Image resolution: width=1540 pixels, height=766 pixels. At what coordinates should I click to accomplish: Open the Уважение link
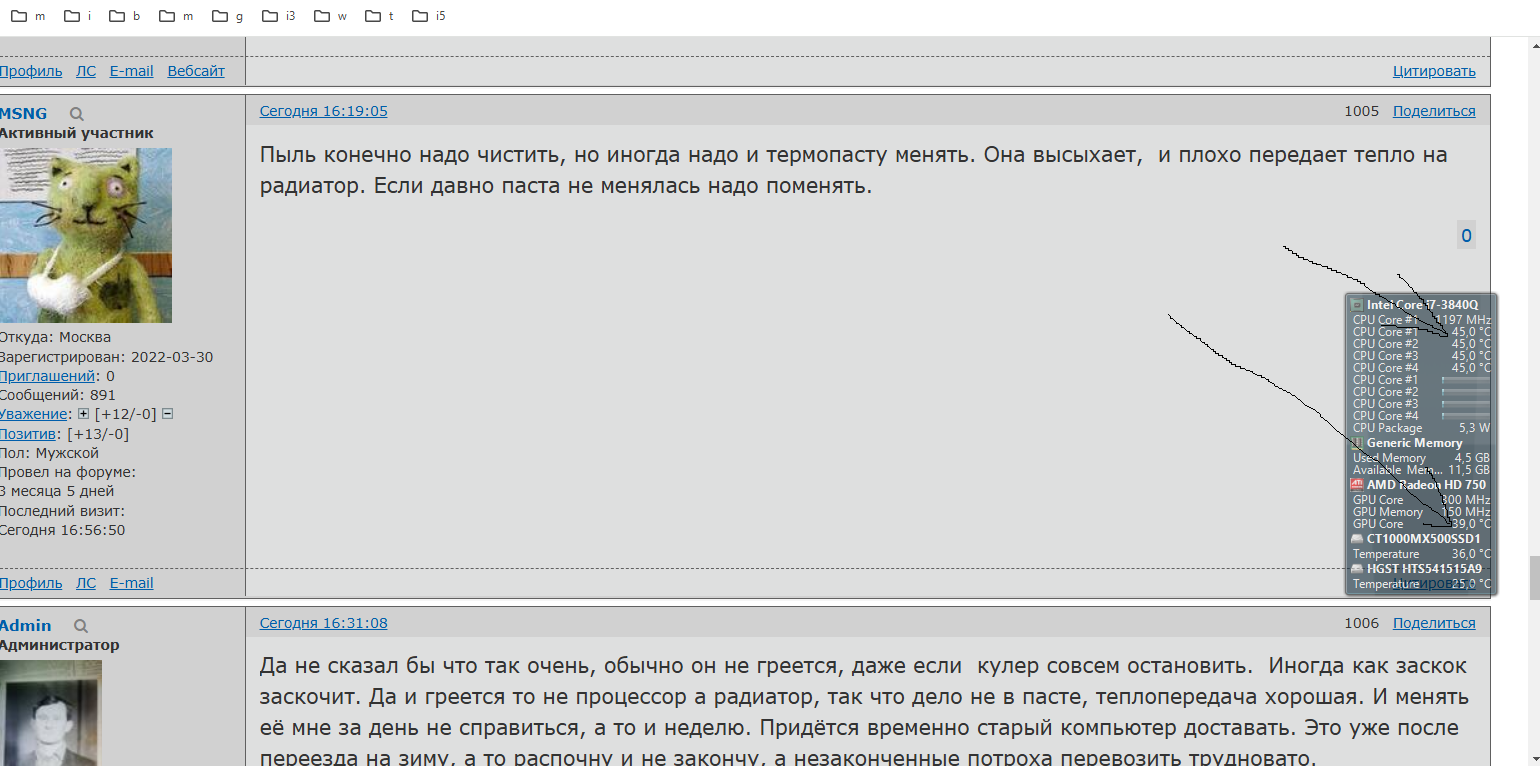[35, 414]
